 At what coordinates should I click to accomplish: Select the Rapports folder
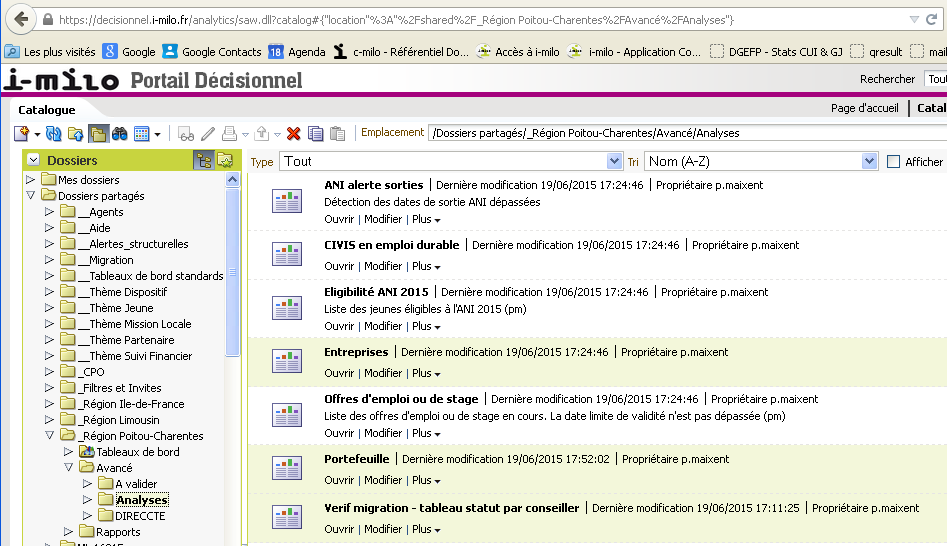pyautogui.click(x=118, y=532)
